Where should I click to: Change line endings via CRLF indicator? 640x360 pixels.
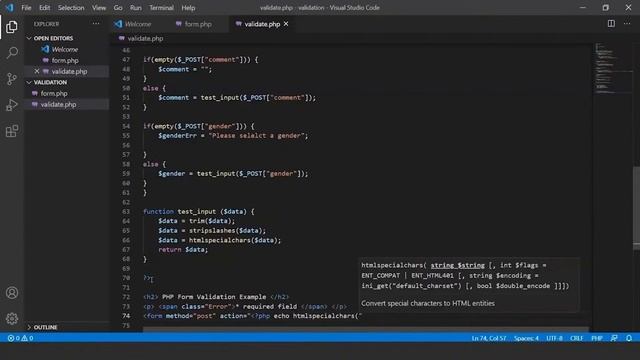click(576, 338)
